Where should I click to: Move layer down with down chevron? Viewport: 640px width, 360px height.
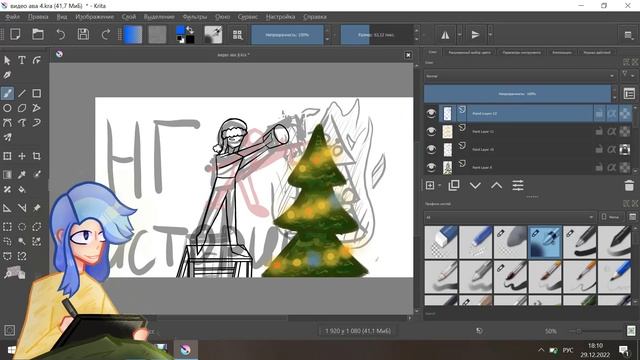pyautogui.click(x=475, y=186)
